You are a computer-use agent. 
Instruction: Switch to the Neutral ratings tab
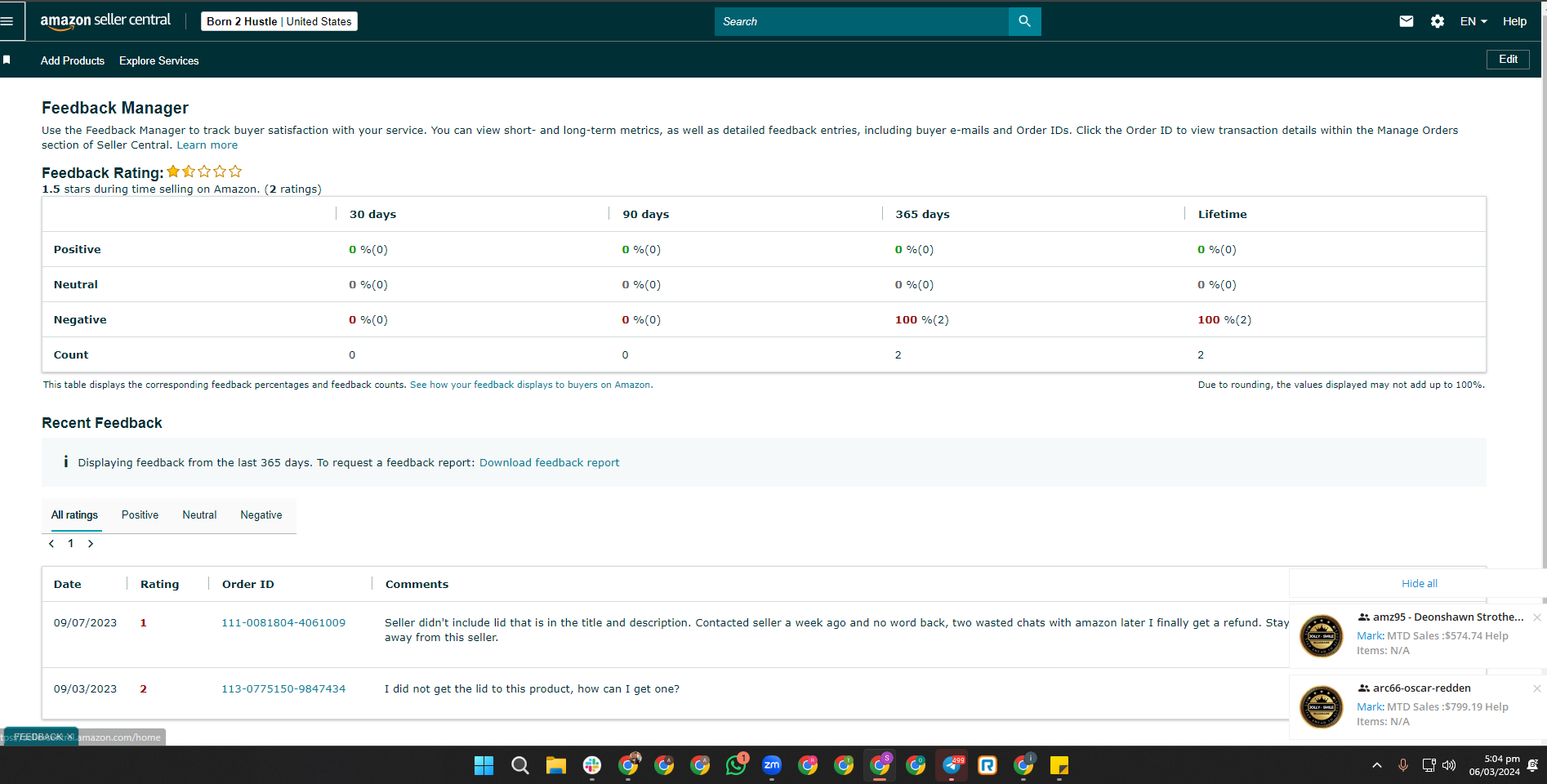pyautogui.click(x=199, y=515)
